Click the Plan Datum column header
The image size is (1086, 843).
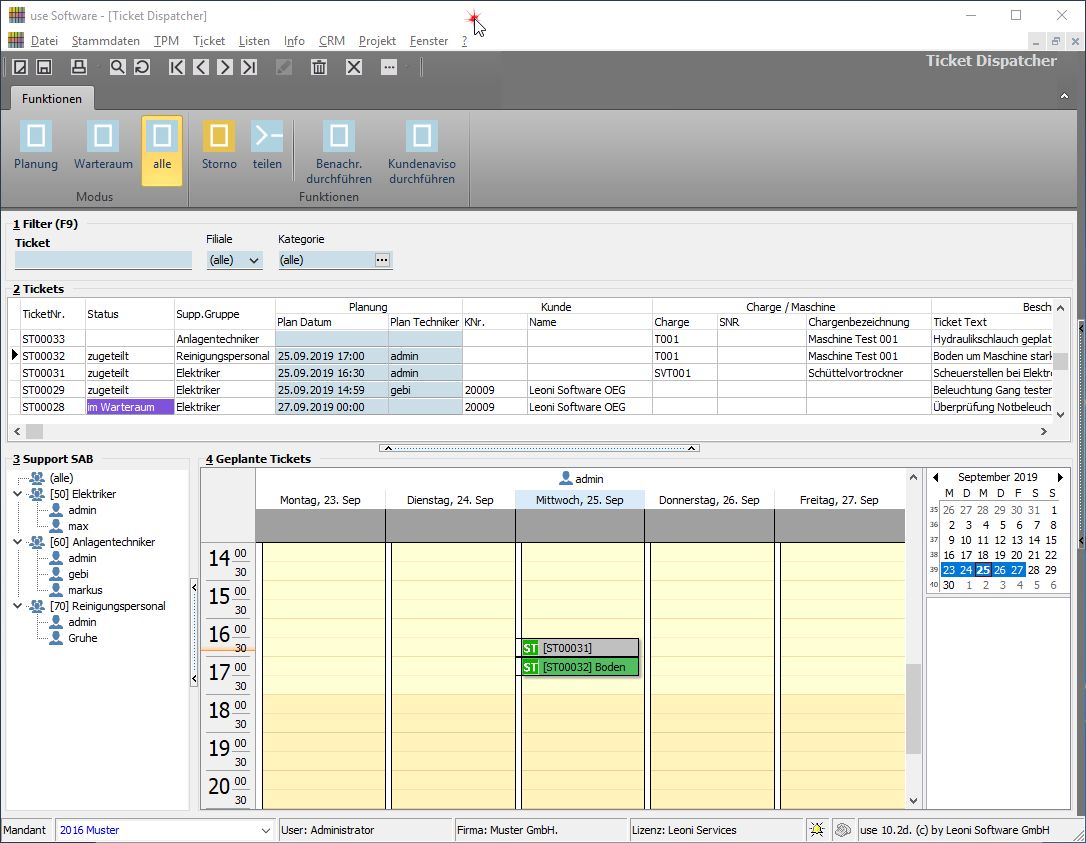(x=332, y=322)
